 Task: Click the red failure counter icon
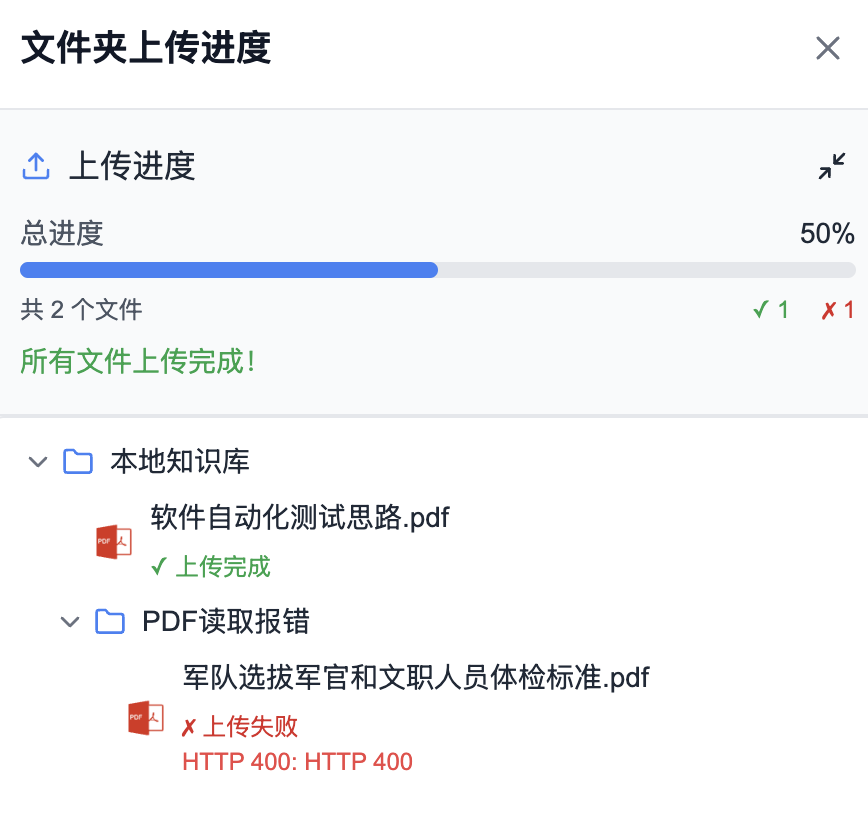point(826,310)
